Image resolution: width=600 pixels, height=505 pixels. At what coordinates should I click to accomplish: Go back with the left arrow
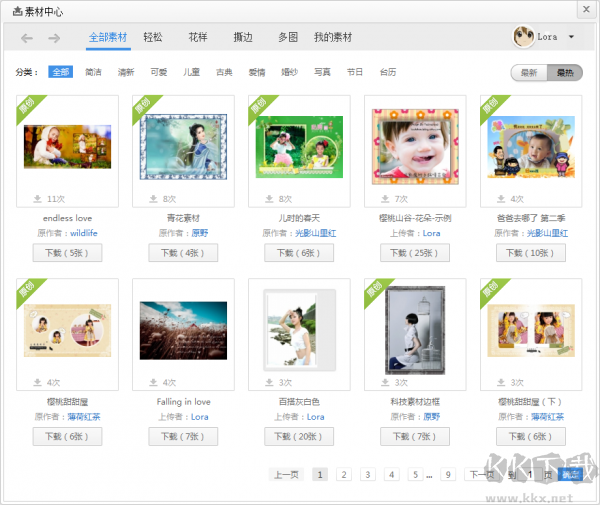coord(26,38)
